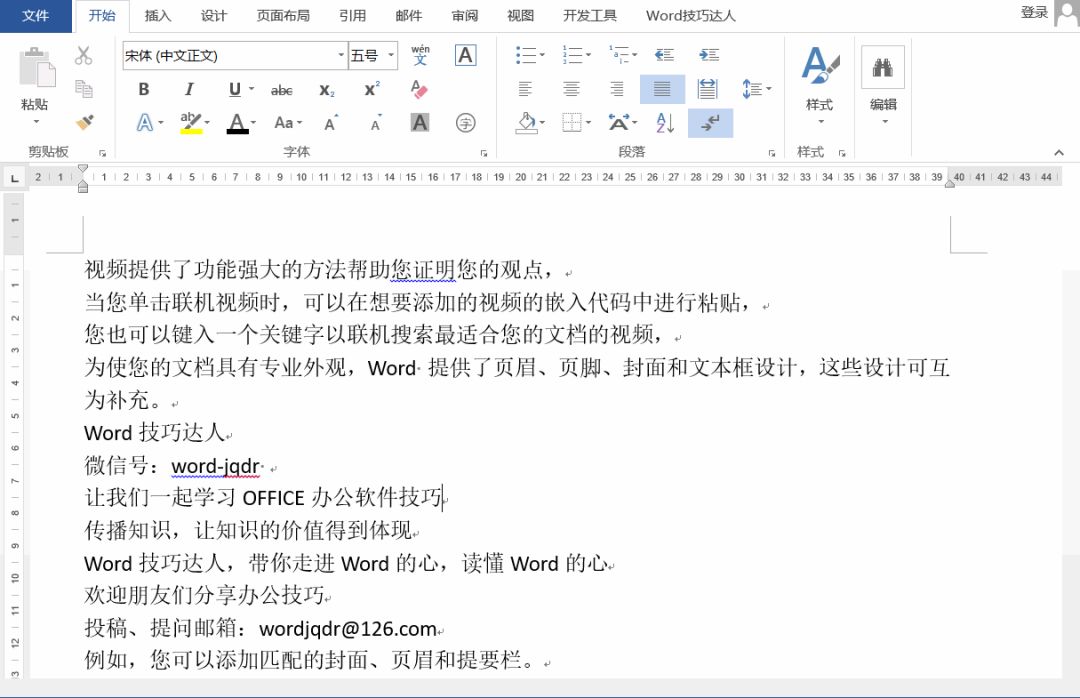Launch 字体 dialog launcher

(484, 153)
